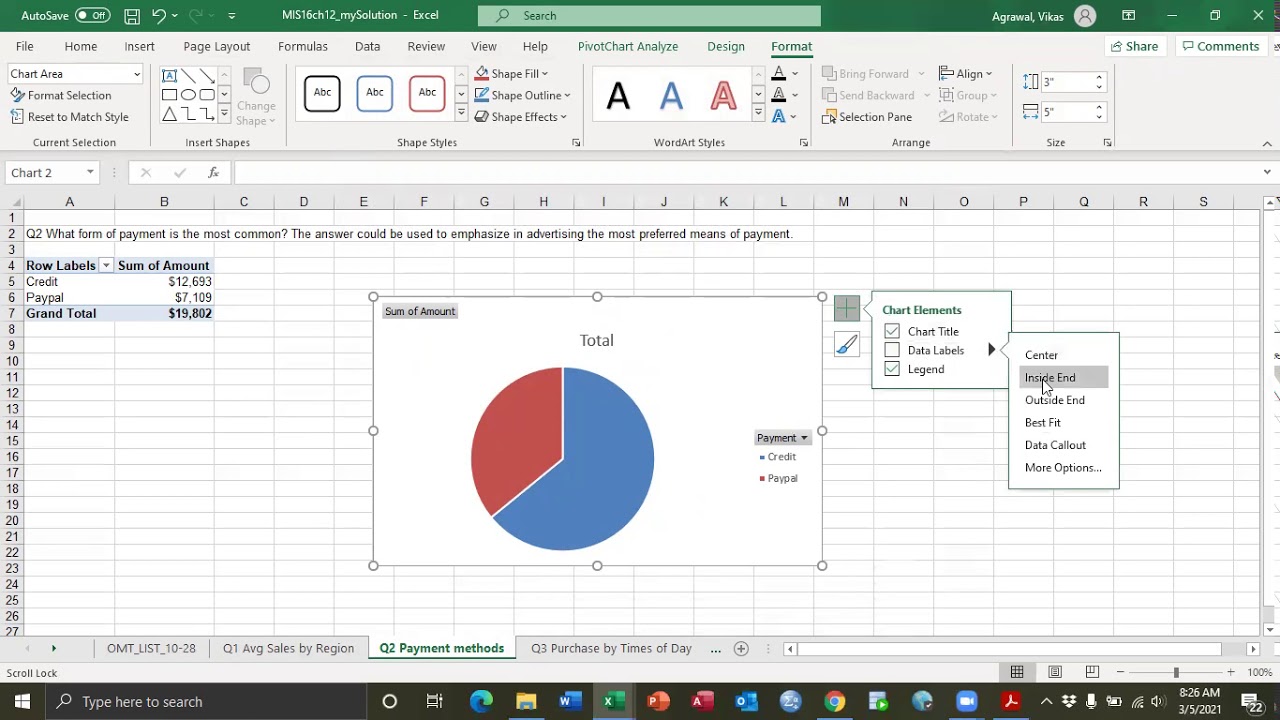Click Text Outline A icon
The image size is (1280, 720).
779,95
